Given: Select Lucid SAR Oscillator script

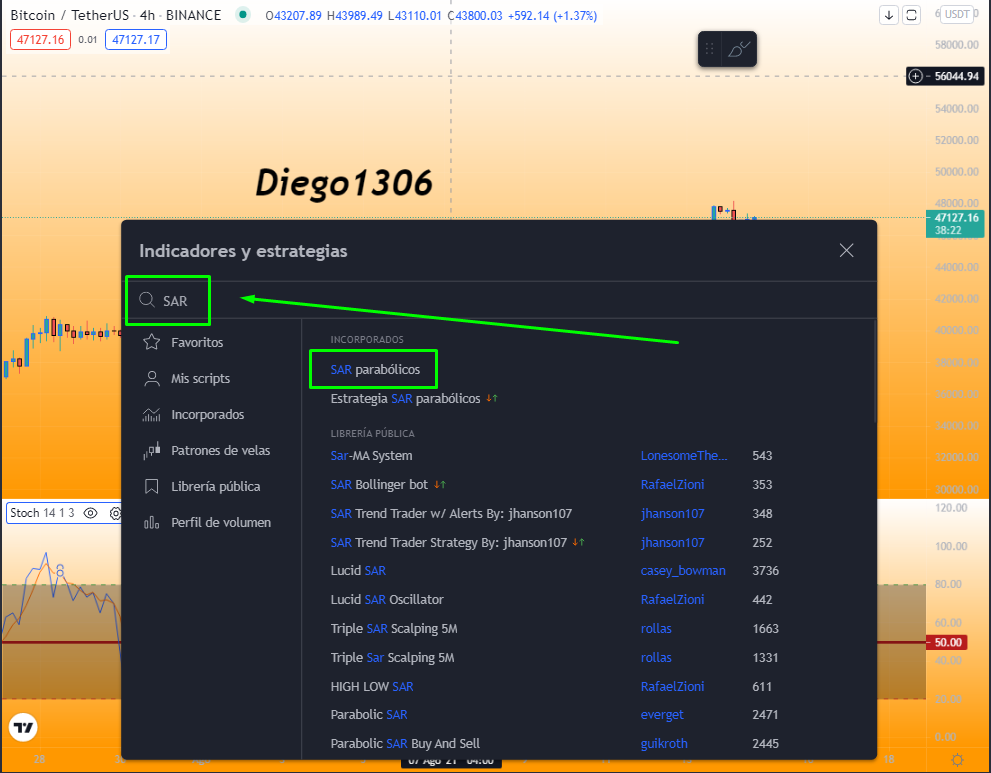Looking at the screenshot, I should 387,599.
